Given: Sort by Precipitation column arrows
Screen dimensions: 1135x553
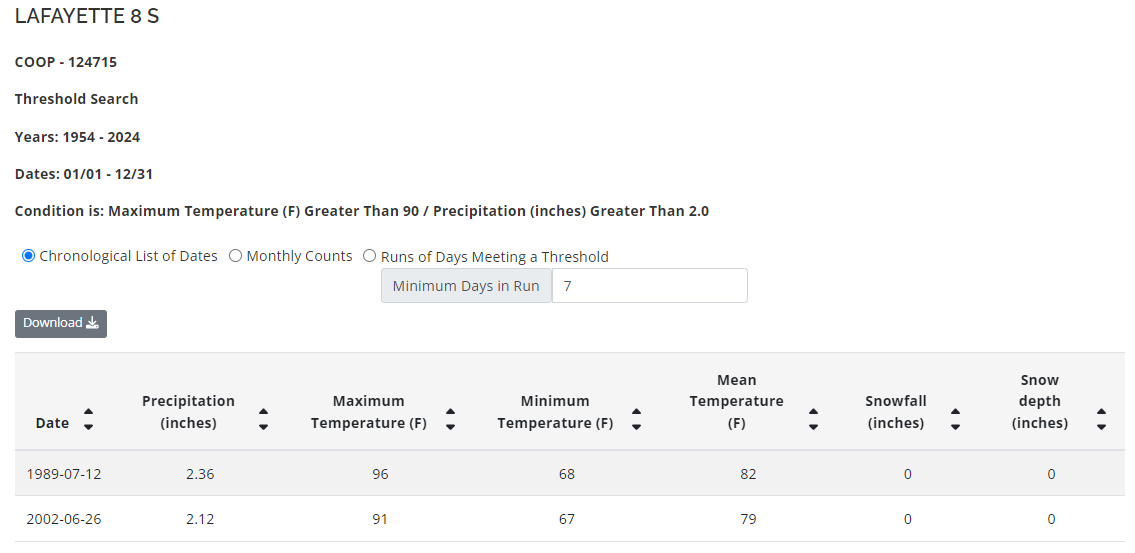Looking at the screenshot, I should click(x=263, y=419).
